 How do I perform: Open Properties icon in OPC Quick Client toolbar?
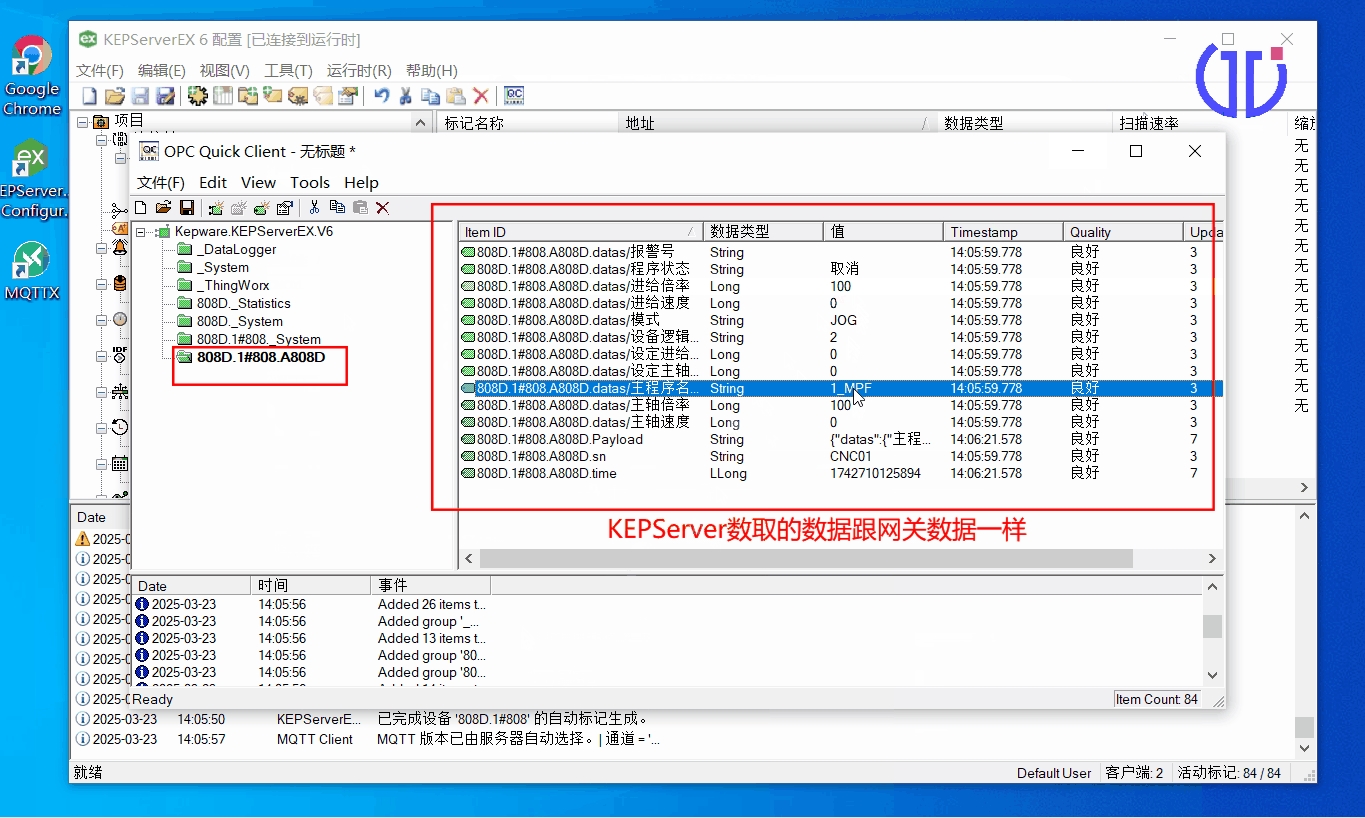[285, 208]
